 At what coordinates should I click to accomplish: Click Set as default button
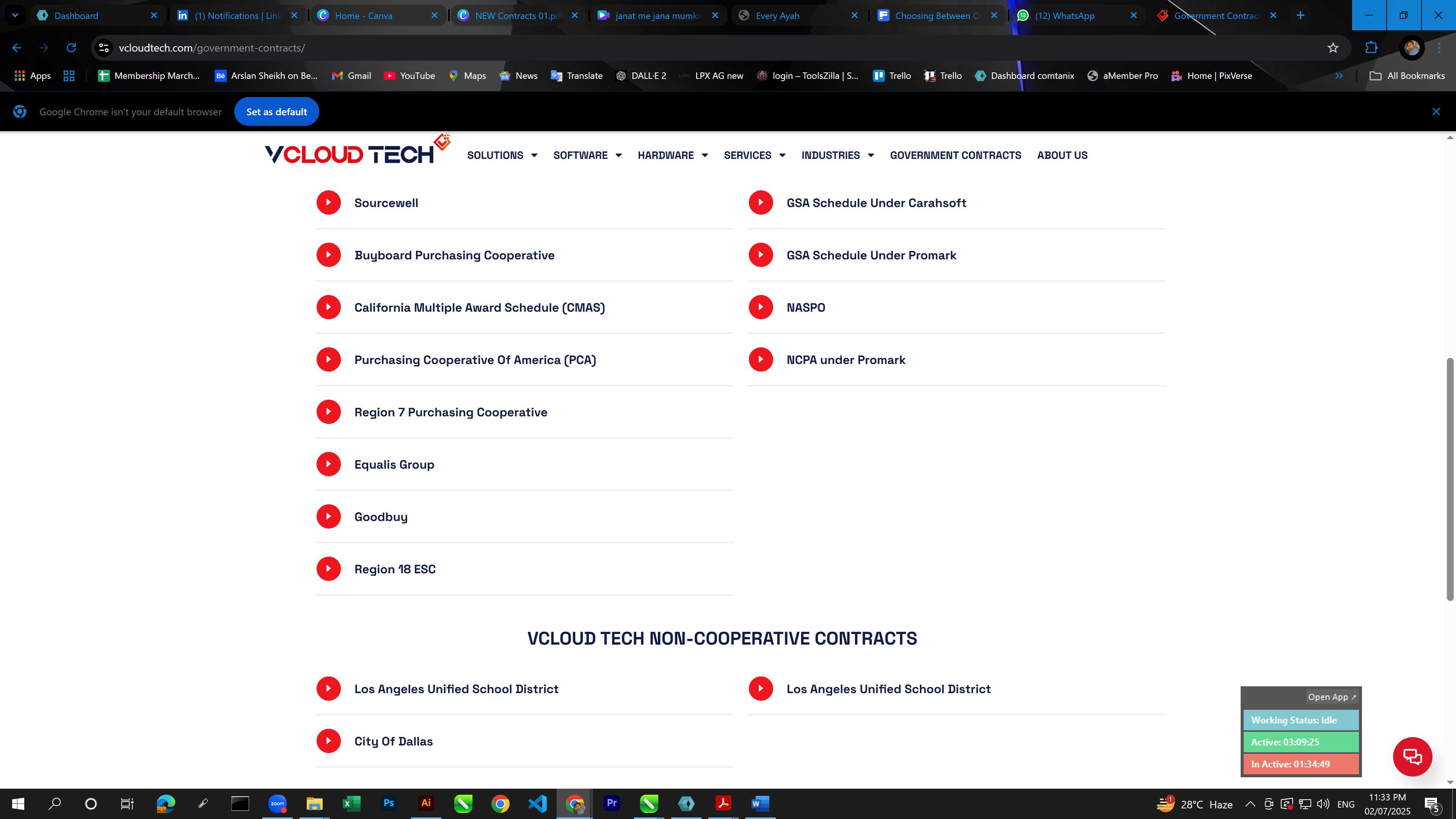[276, 112]
